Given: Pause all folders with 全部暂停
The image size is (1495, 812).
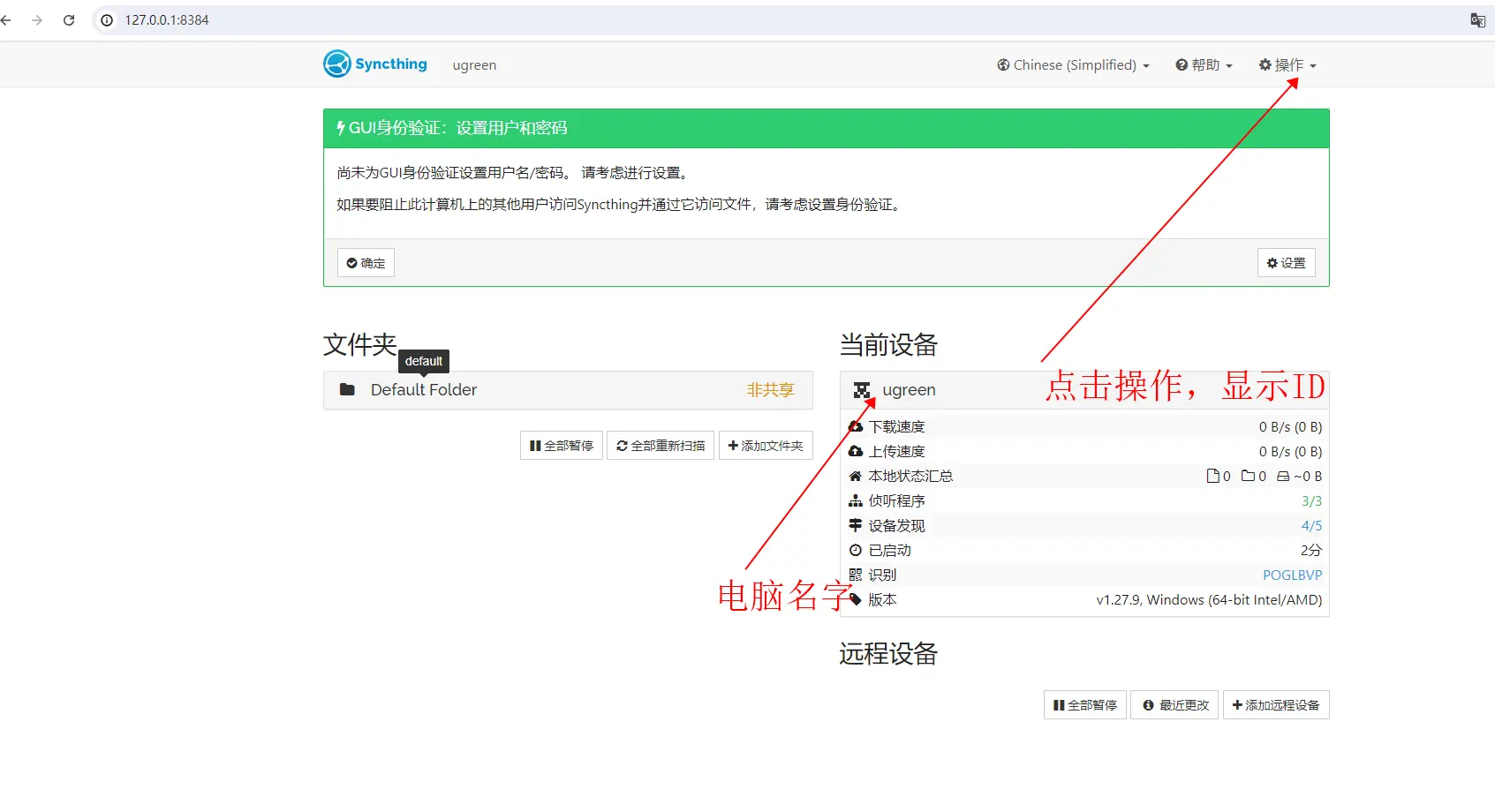Looking at the screenshot, I should pyautogui.click(x=561, y=446).
